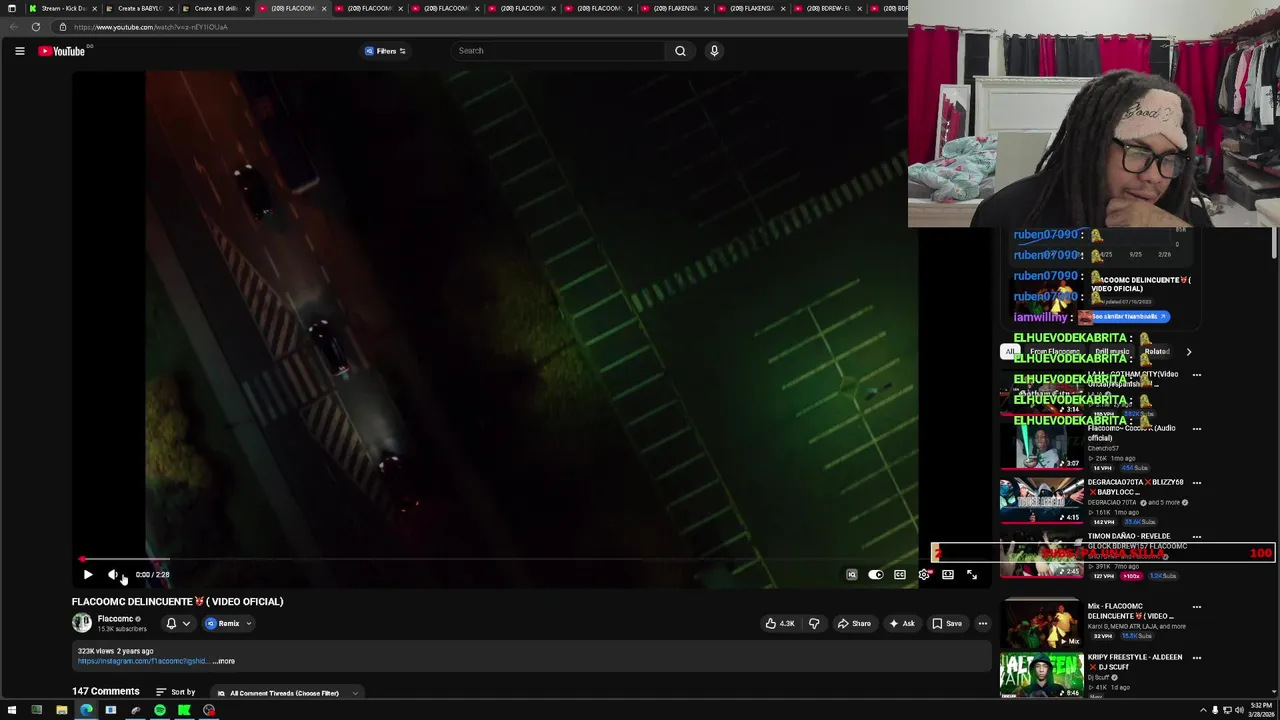
Task: Open the Flacoomc channel name link
Action: (x=115, y=619)
